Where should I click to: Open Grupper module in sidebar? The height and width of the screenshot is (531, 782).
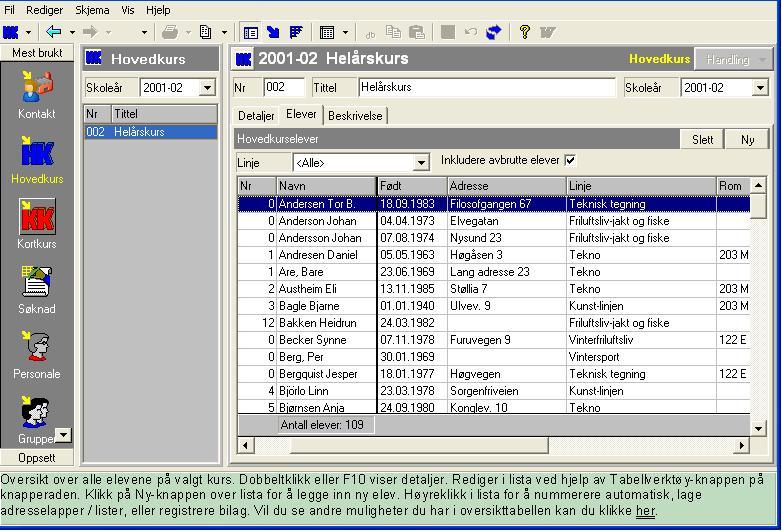click(37, 420)
